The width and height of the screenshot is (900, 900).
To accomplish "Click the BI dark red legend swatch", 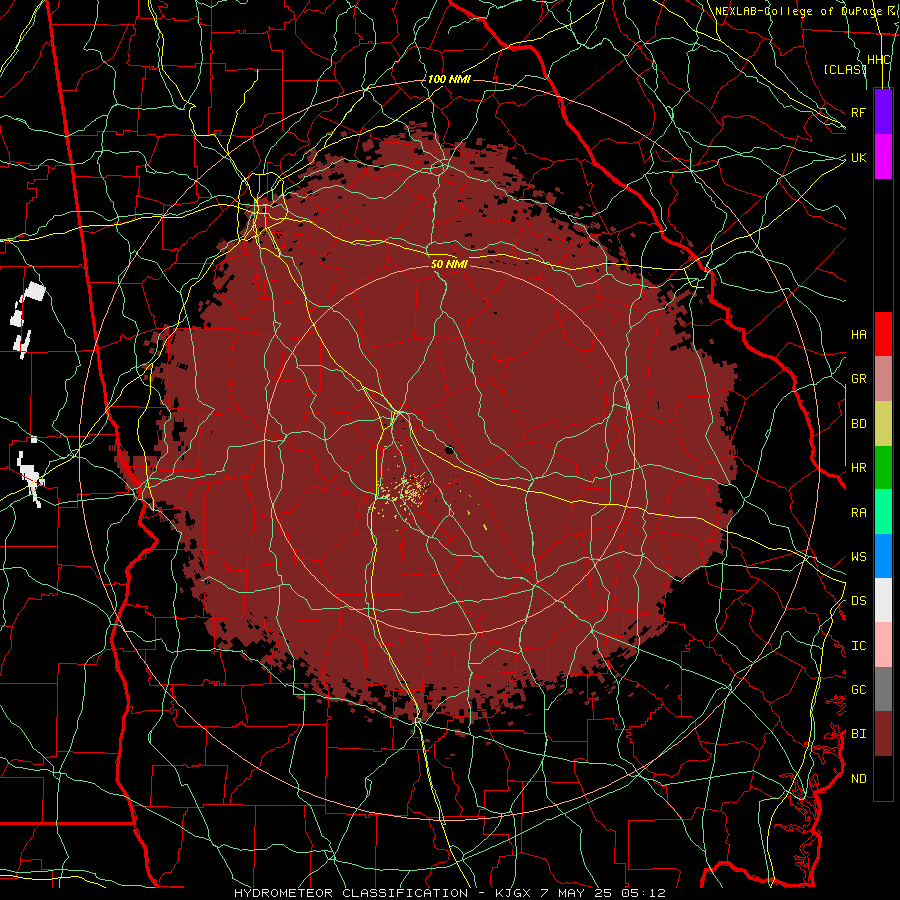I will click(x=883, y=734).
